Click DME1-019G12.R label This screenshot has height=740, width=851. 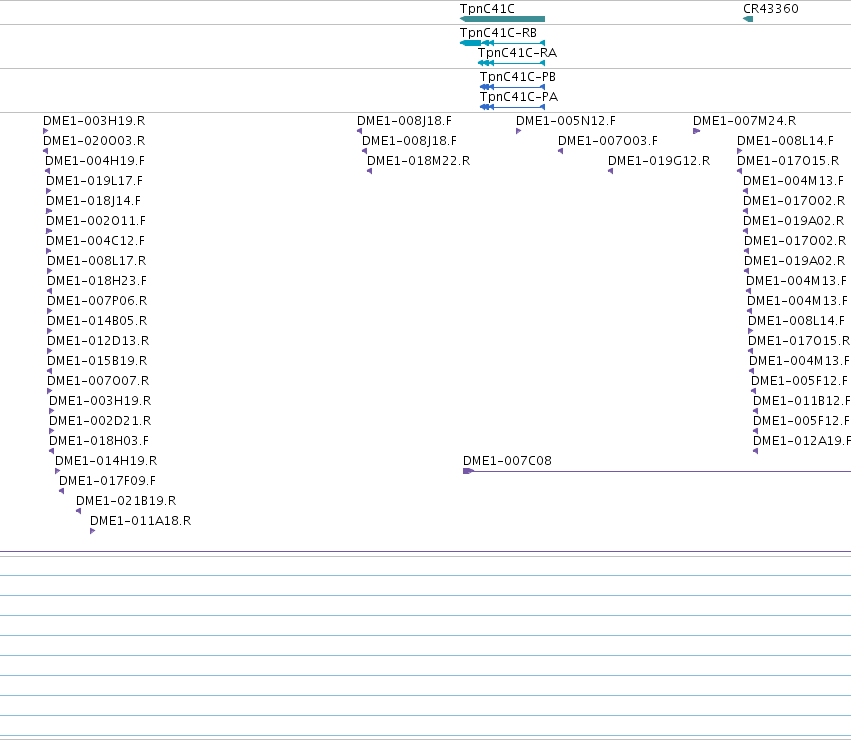[659, 161]
